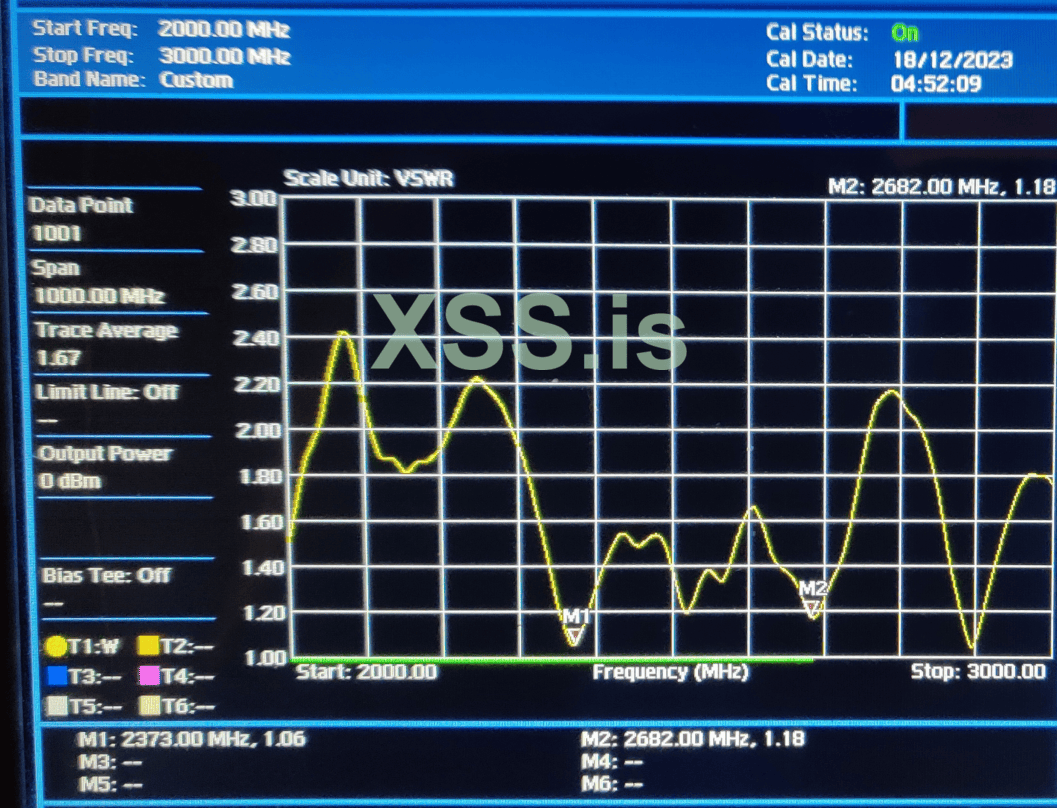
Task: Click the M2 marker triangle on trace
Action: click(813, 609)
